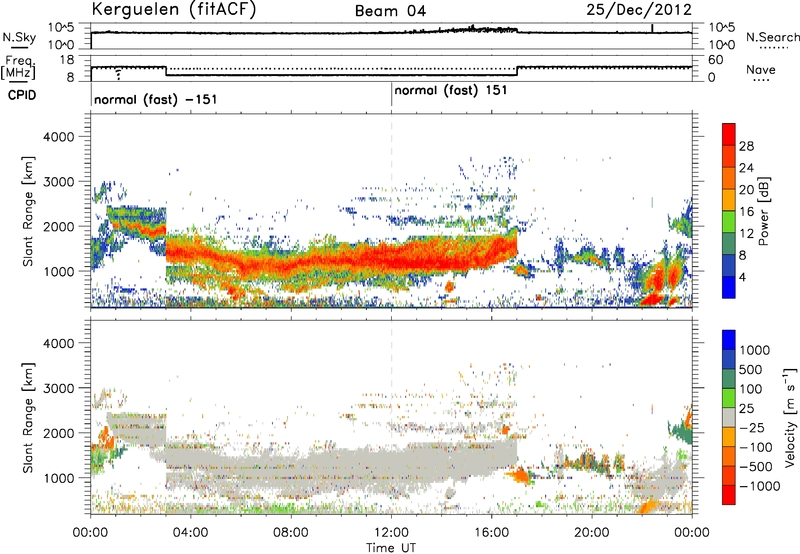Click the red bottom segment of Velocity colorbar
This screenshot has width=800, height=554.
point(729,495)
